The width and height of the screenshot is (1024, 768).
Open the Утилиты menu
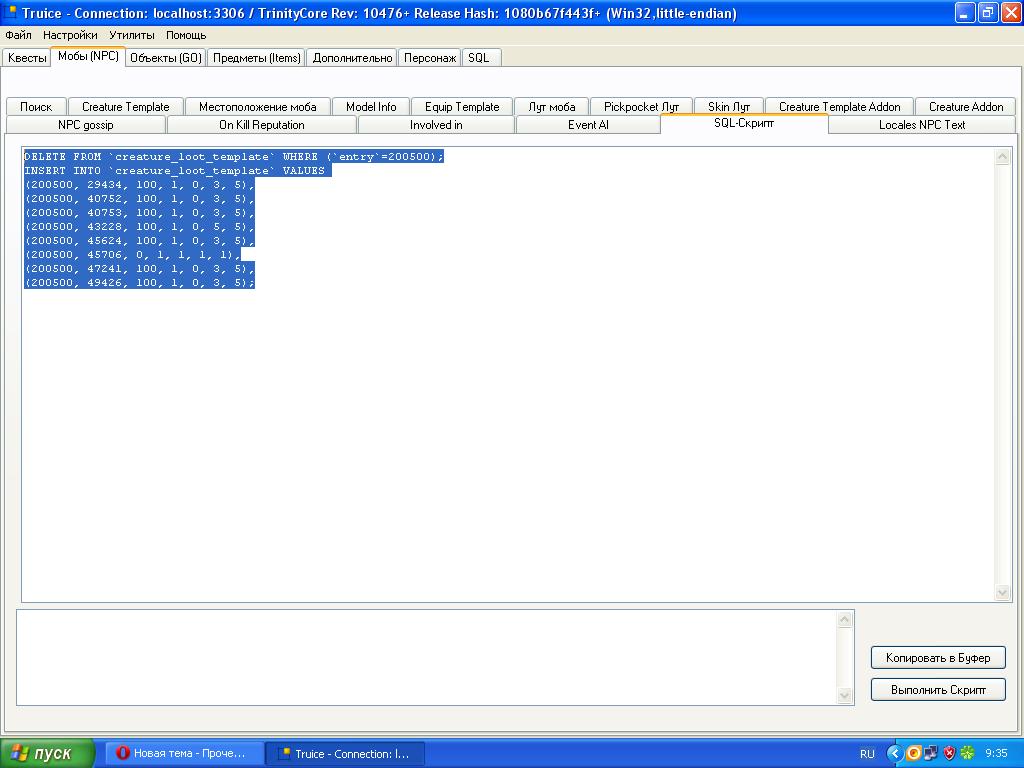point(132,35)
